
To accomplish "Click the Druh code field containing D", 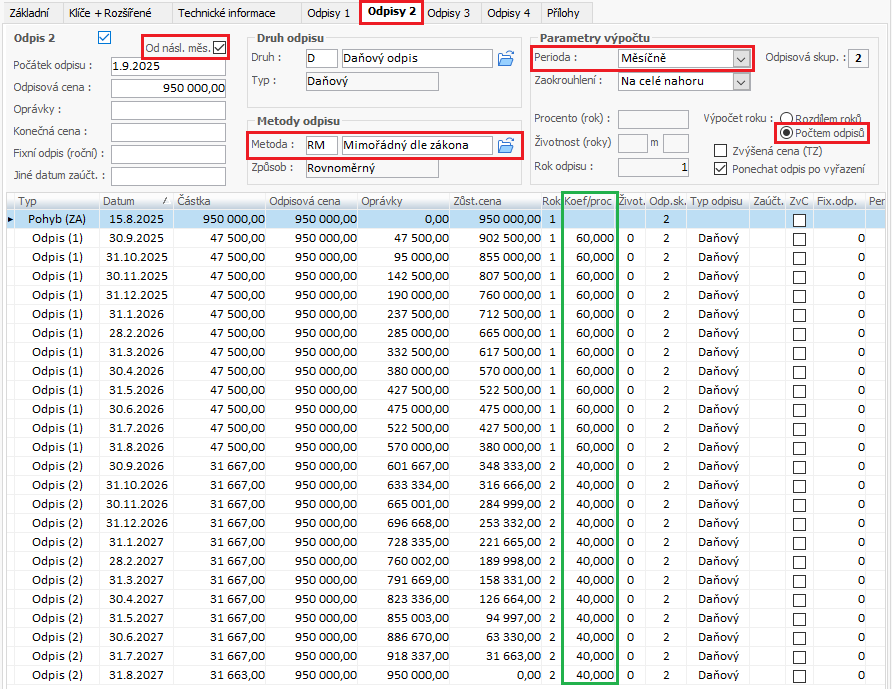I will pos(321,59).
